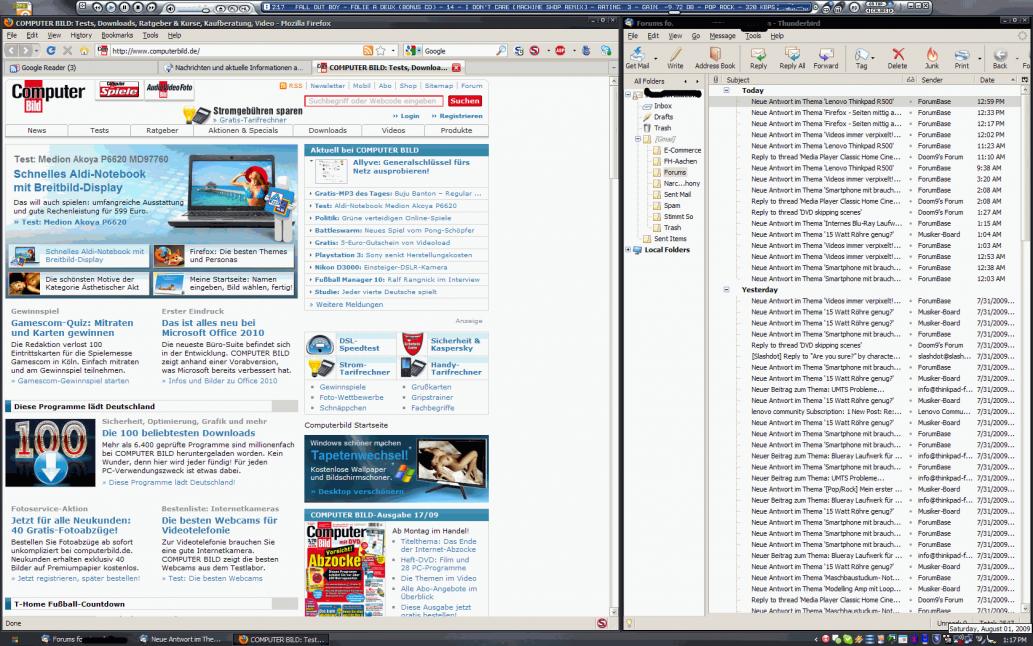Print the selected message

[962, 58]
